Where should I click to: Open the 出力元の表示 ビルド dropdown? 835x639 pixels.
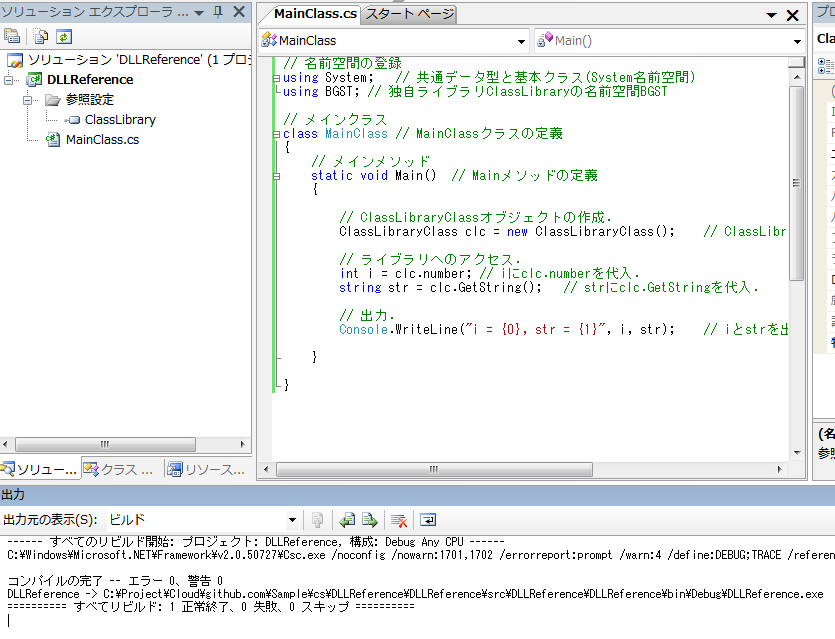click(292, 520)
